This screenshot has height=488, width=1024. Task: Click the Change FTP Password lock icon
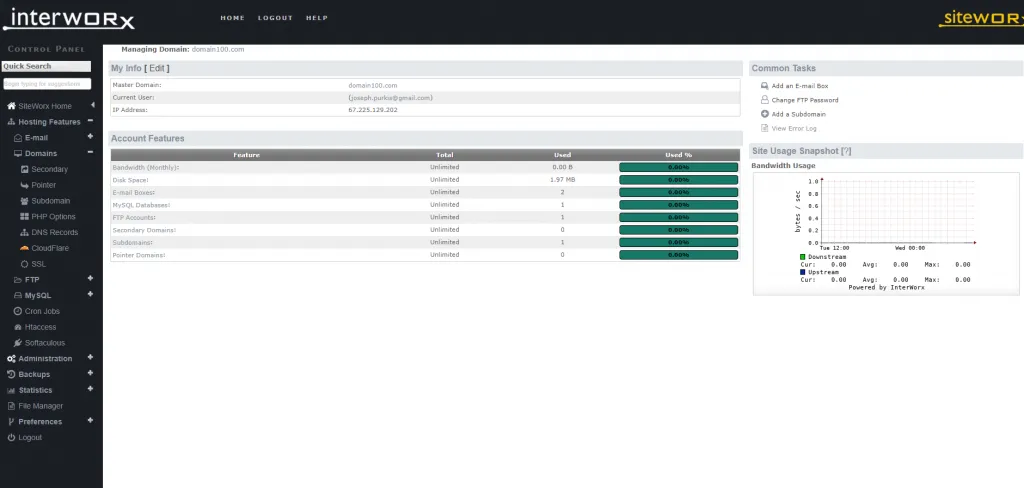(x=765, y=100)
